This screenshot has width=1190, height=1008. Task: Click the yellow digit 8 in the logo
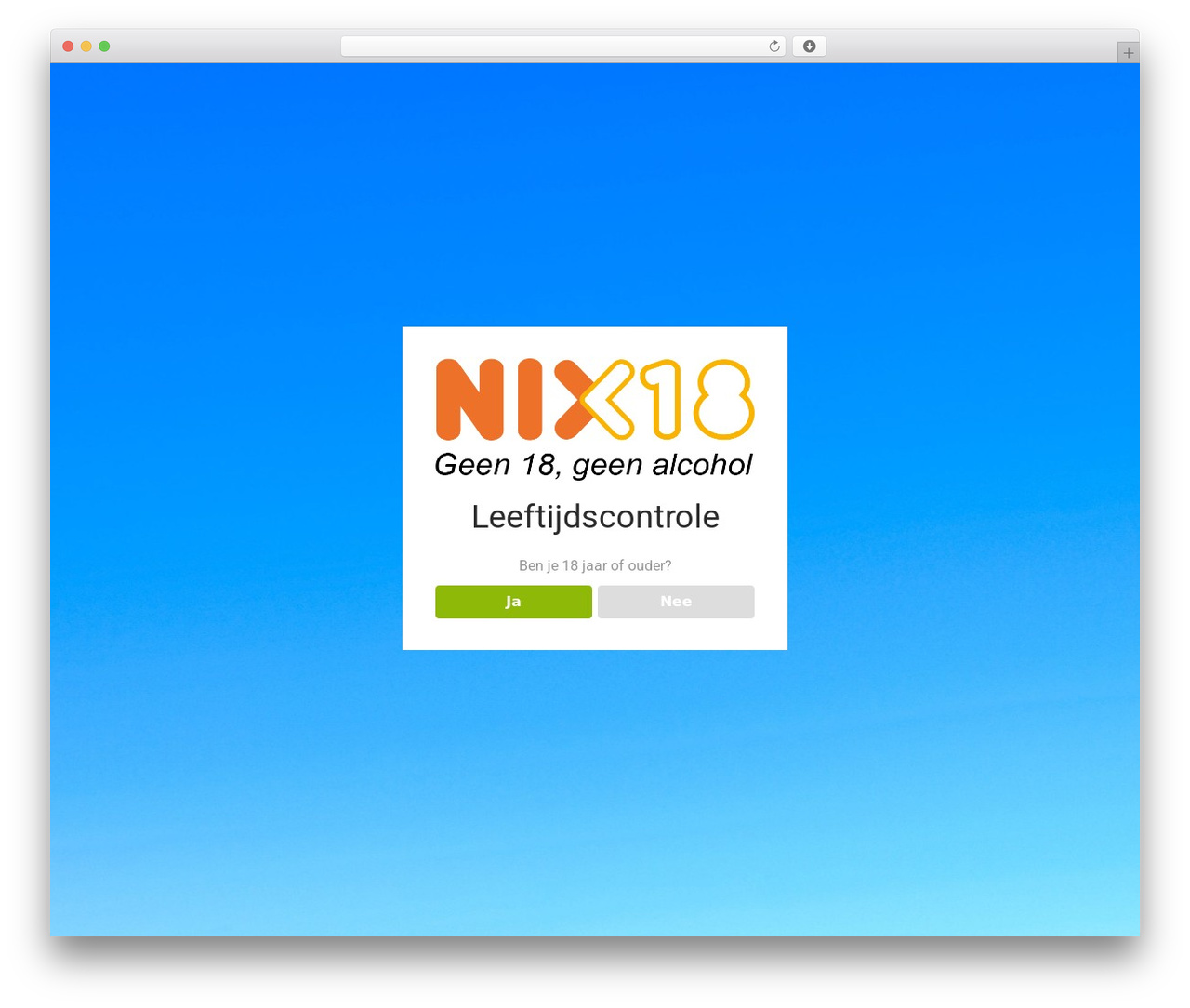(723, 400)
